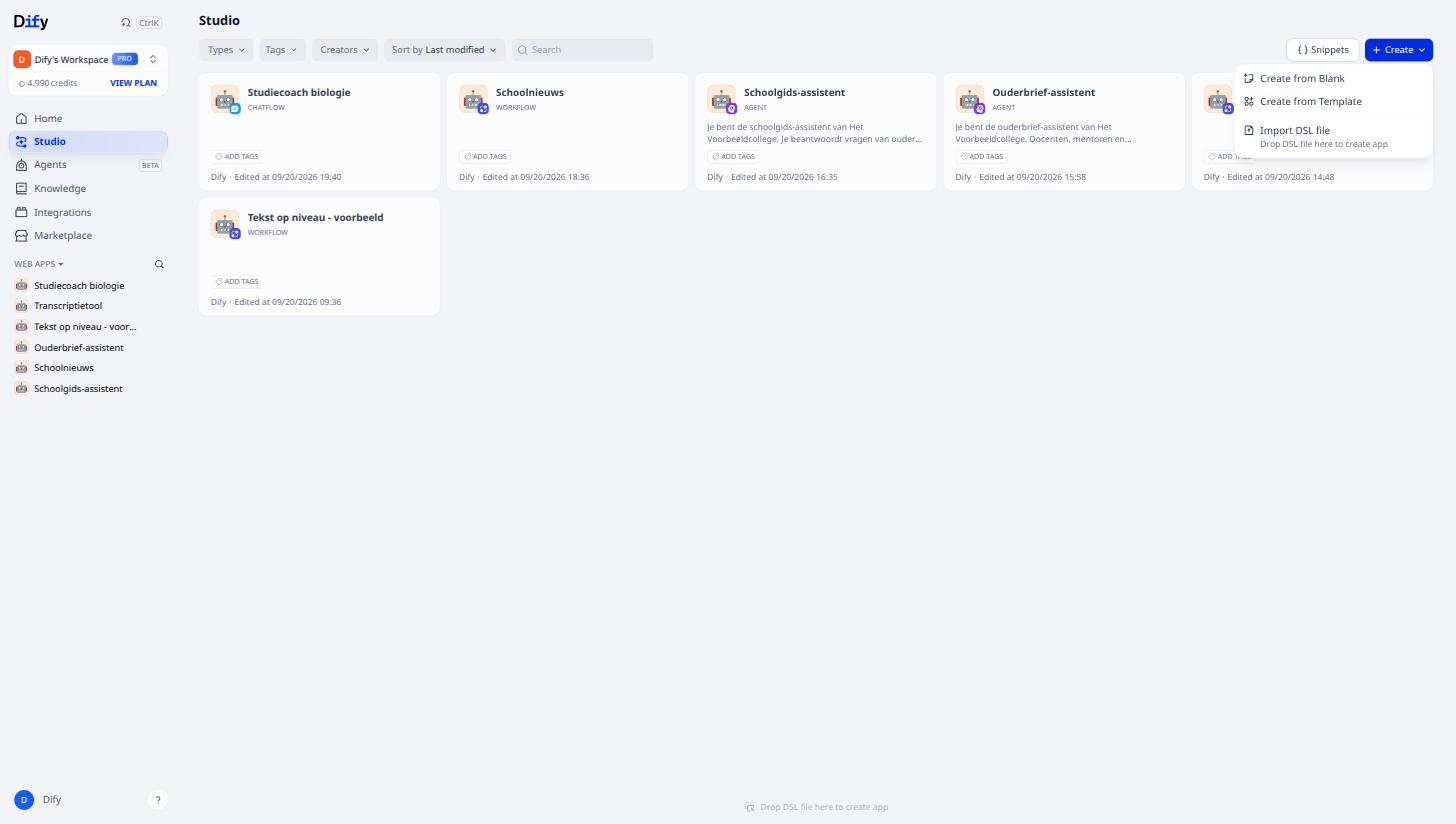Screen dimensions: 1456x824
Task: Click the bottom Drop DSL file hint
Action: [x=816, y=807]
